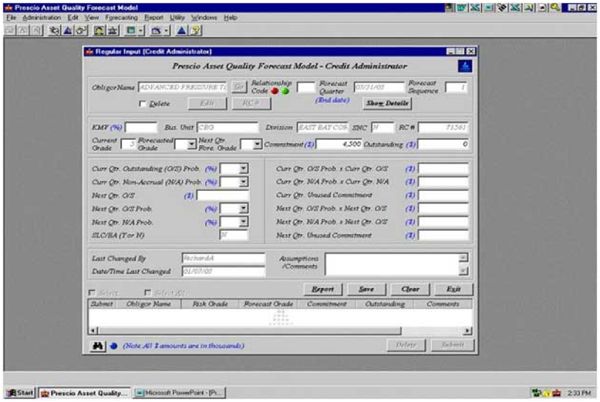Expand the Next Qtr. N/A Prob. dropdown

pos(243,222)
